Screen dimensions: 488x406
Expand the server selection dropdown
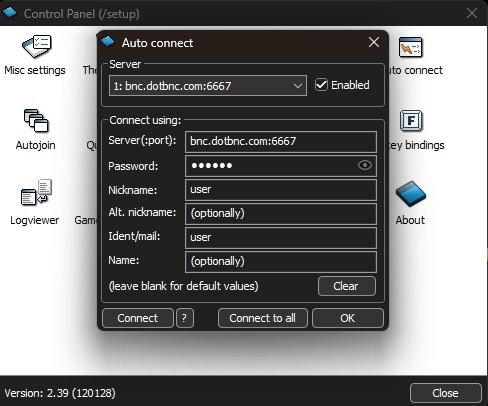[x=208, y=86]
